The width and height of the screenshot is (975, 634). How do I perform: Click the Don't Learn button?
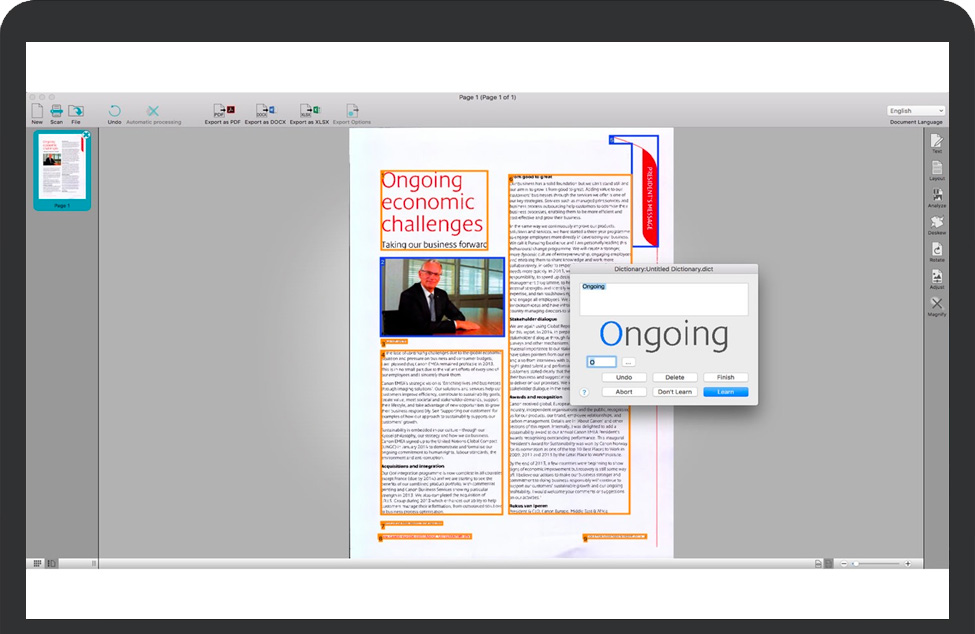[x=675, y=392]
